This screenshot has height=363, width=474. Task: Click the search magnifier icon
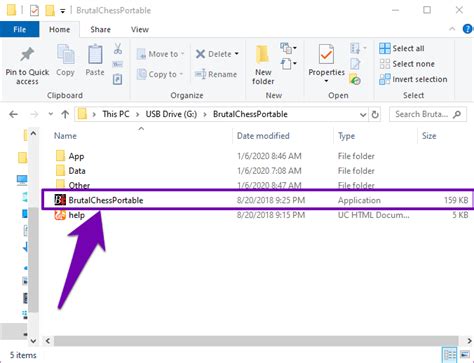click(x=457, y=114)
